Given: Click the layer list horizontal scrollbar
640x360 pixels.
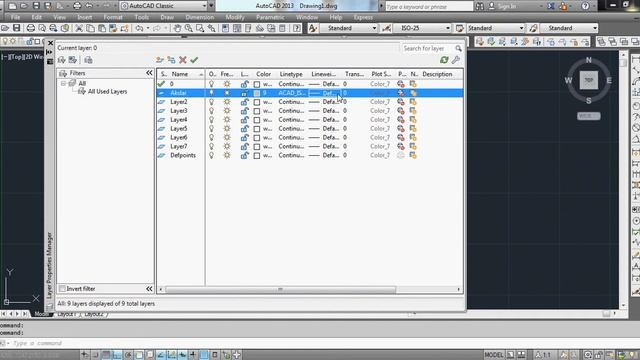Looking at the screenshot, I should 280,289.
